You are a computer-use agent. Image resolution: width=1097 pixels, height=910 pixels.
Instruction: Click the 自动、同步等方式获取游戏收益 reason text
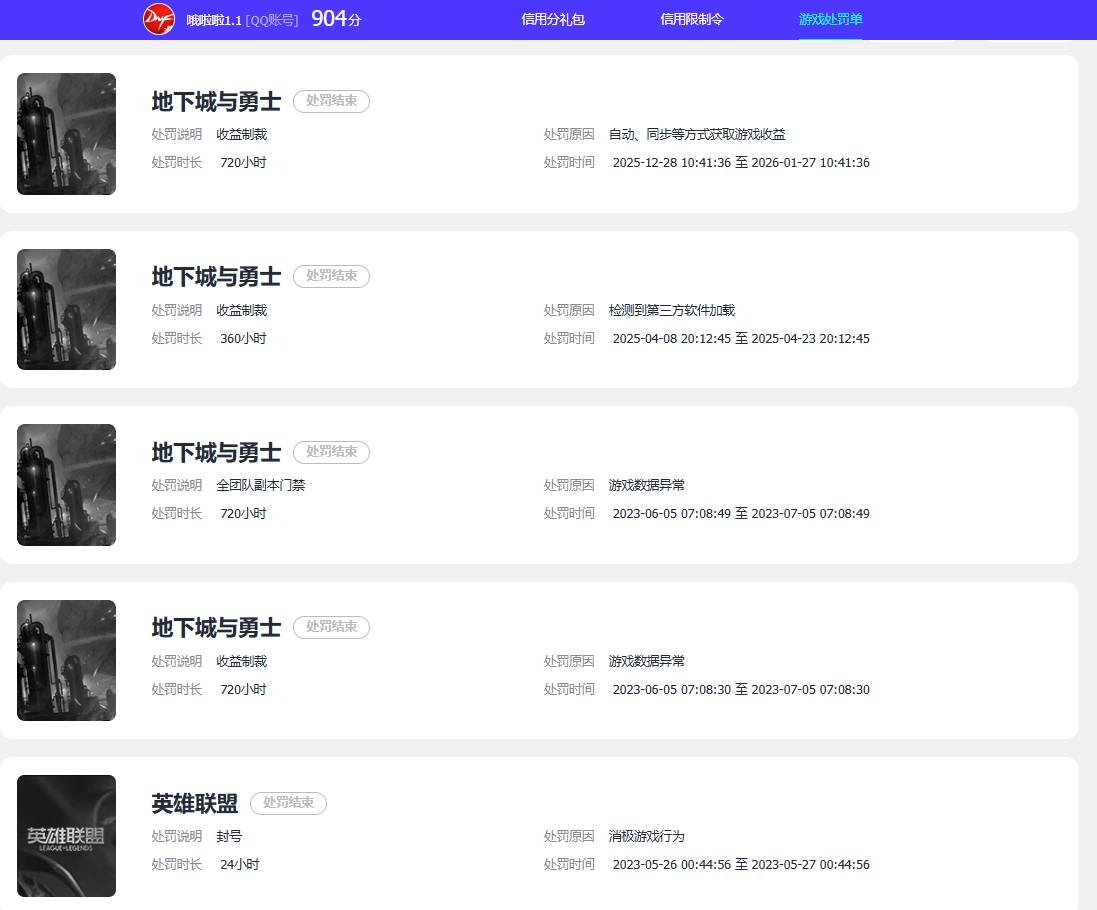[696, 135]
